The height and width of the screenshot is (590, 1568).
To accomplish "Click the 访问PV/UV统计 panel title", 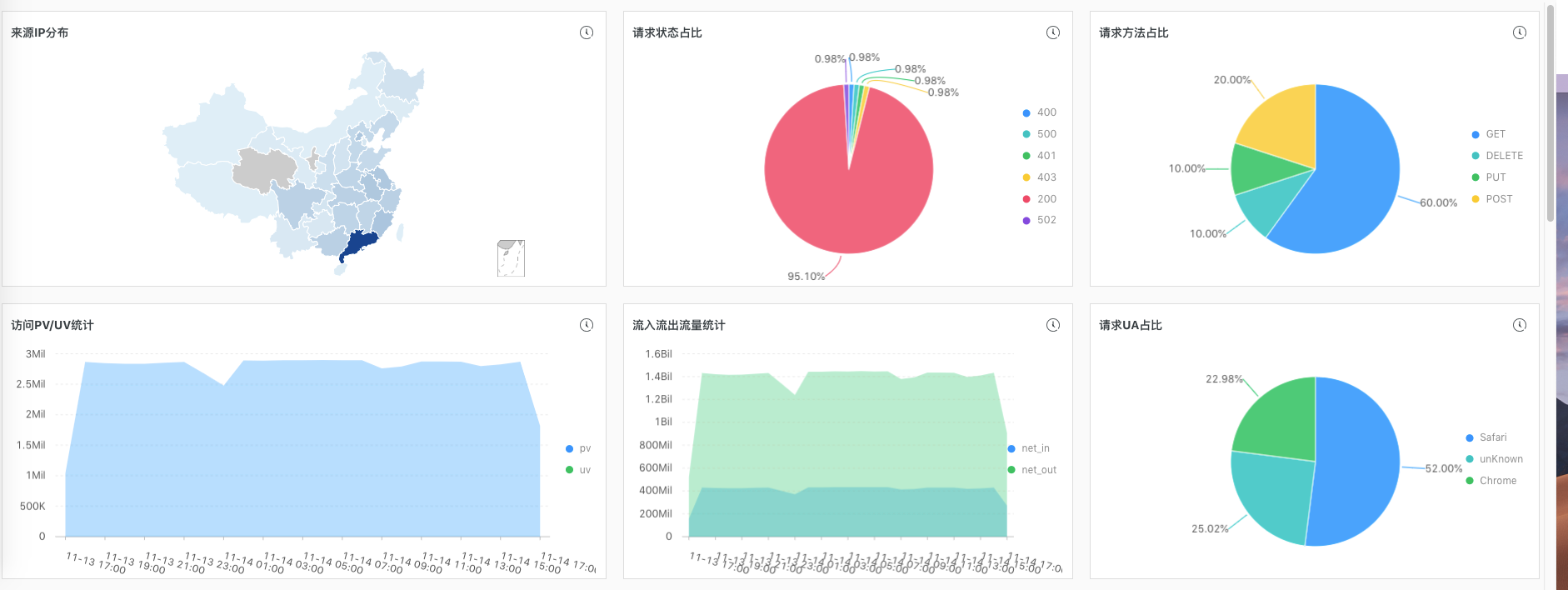I will (x=52, y=325).
